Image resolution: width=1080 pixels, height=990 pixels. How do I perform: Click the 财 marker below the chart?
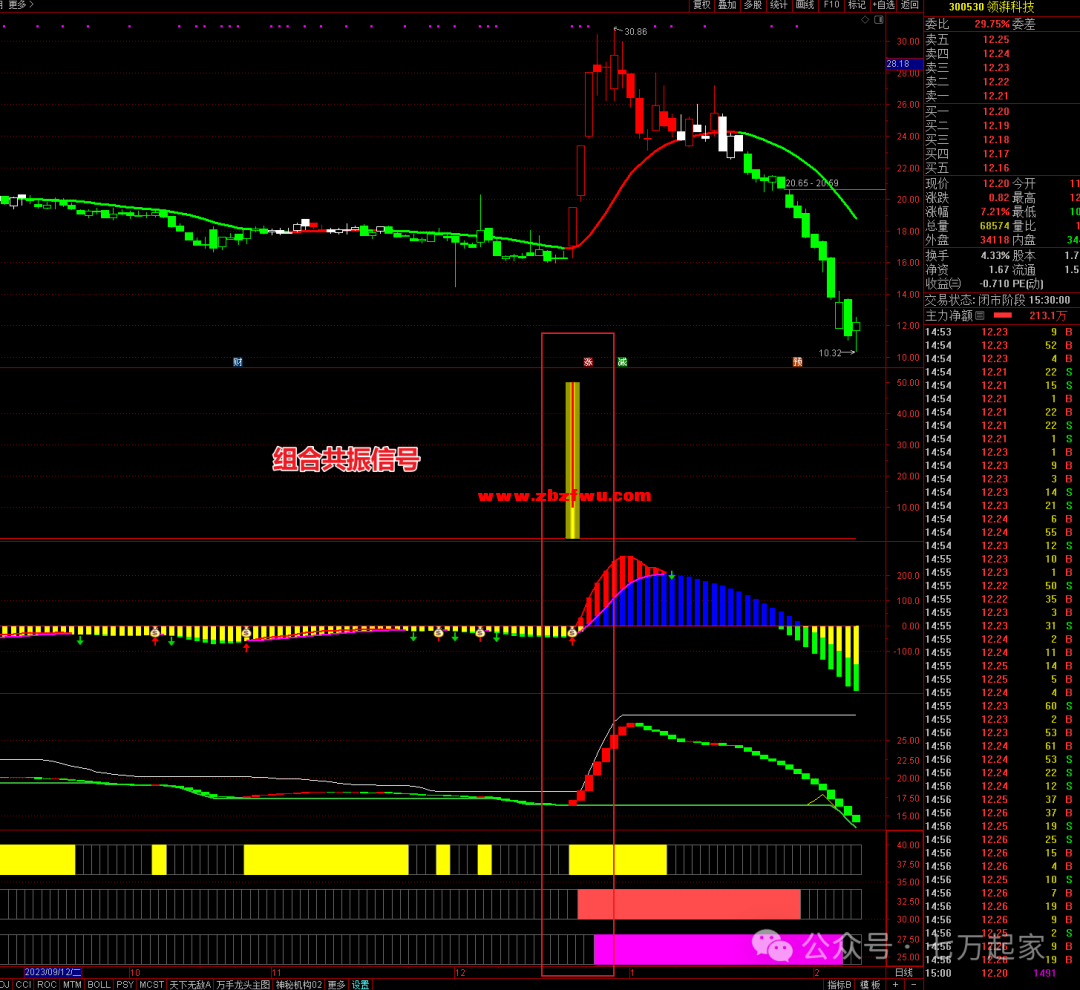(x=238, y=362)
